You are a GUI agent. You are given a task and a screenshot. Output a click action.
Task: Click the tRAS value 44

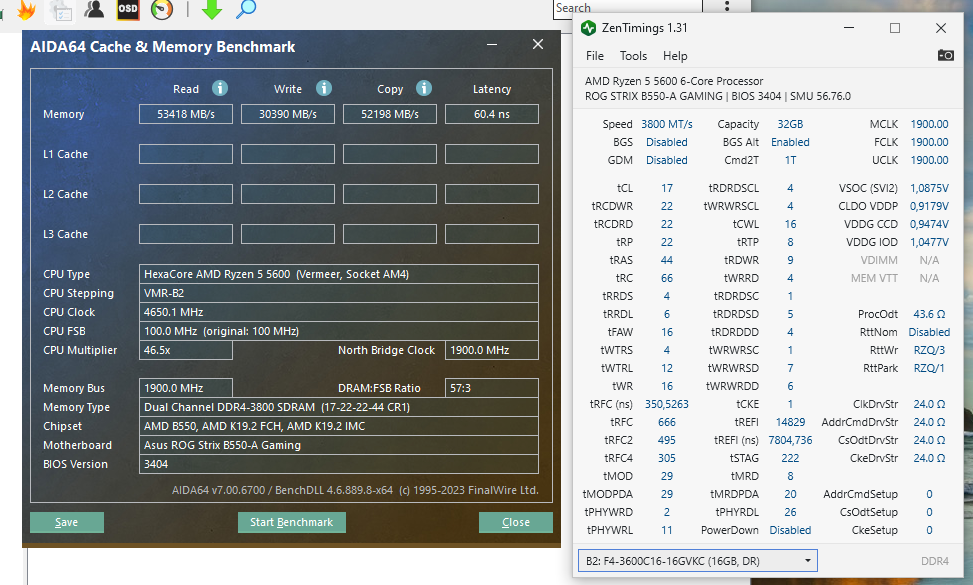tap(666, 260)
